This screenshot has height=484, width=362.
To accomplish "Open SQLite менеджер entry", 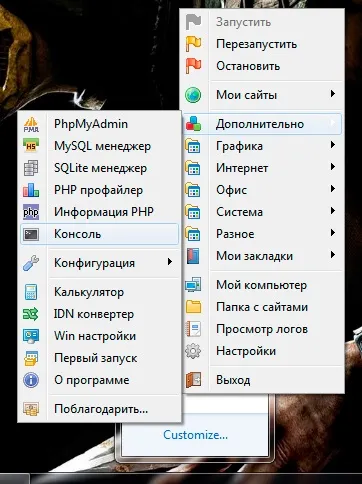I will (100, 168).
